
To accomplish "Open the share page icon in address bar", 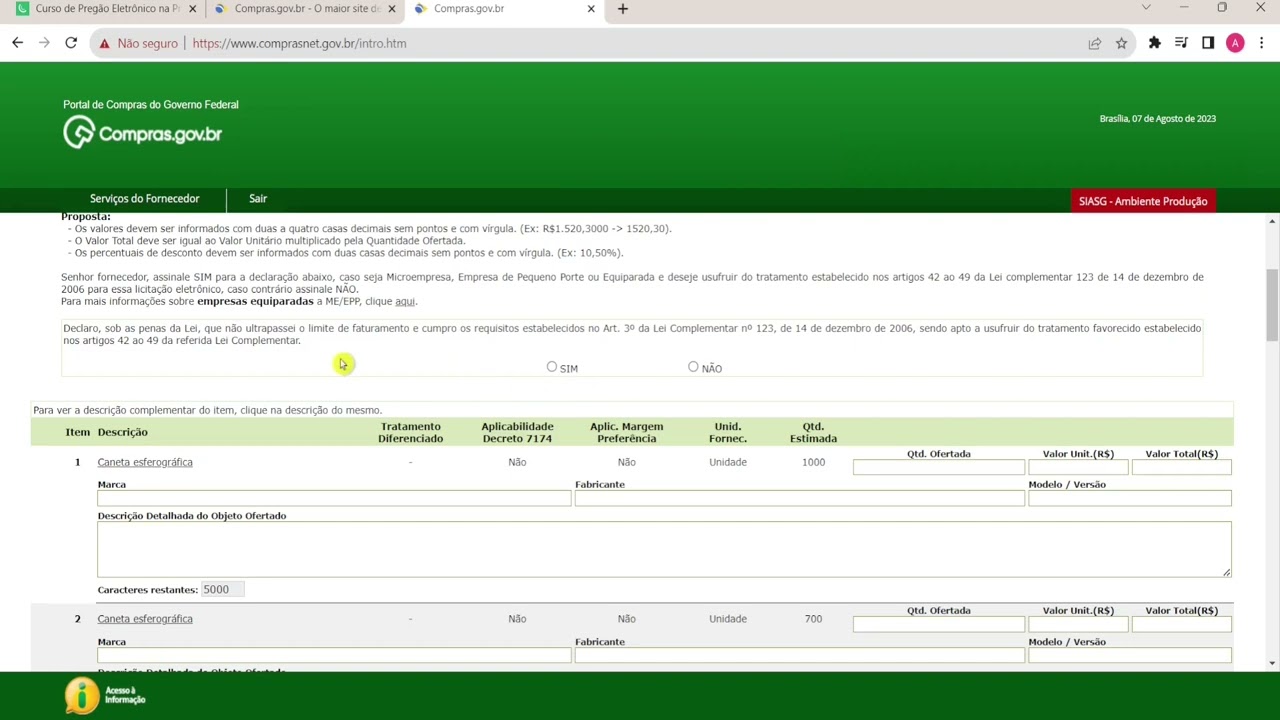I will [x=1095, y=43].
